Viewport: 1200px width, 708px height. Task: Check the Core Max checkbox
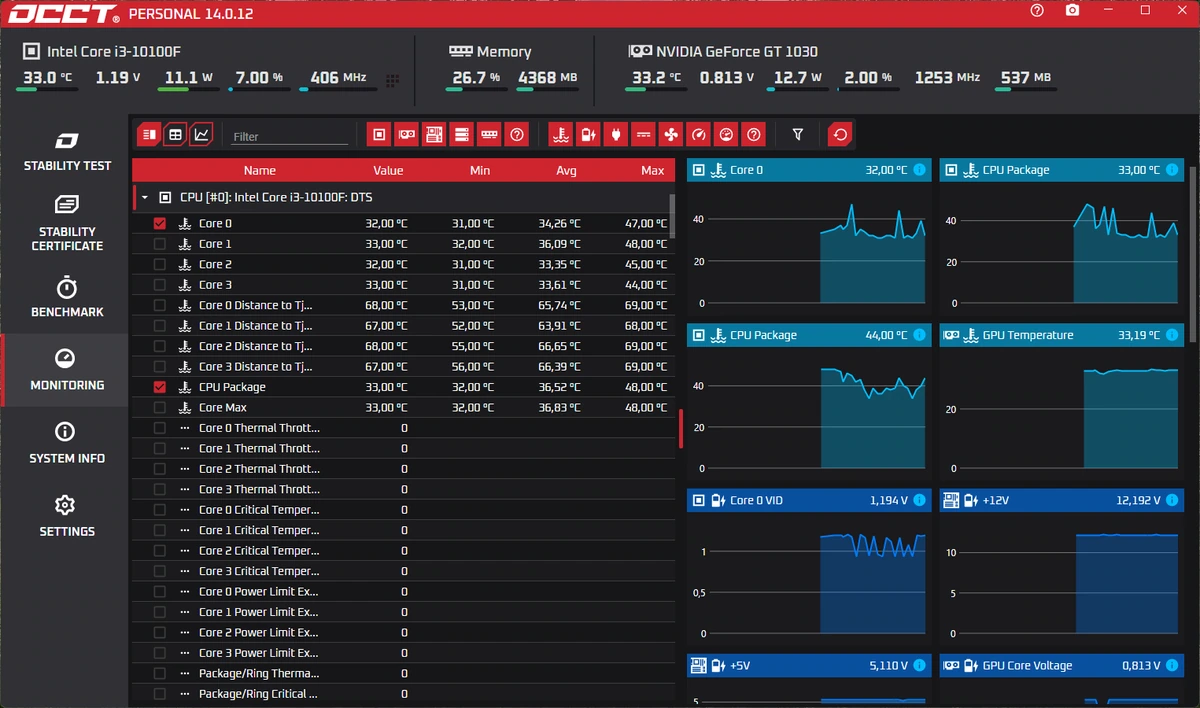click(x=160, y=408)
